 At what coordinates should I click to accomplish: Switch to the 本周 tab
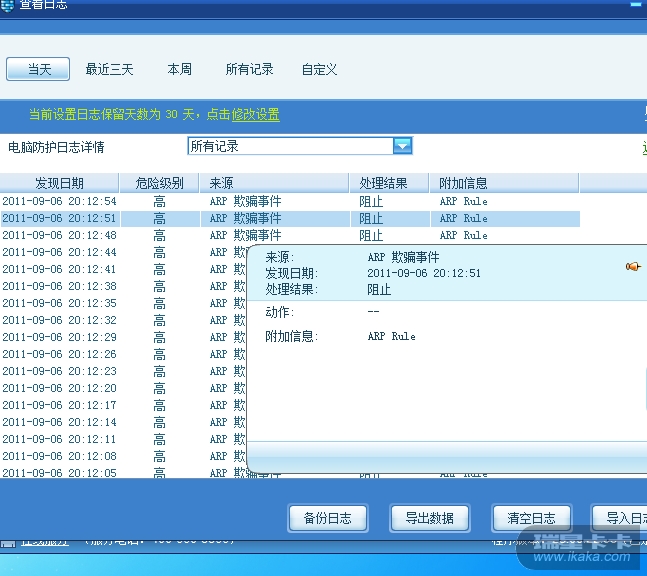(x=179, y=69)
